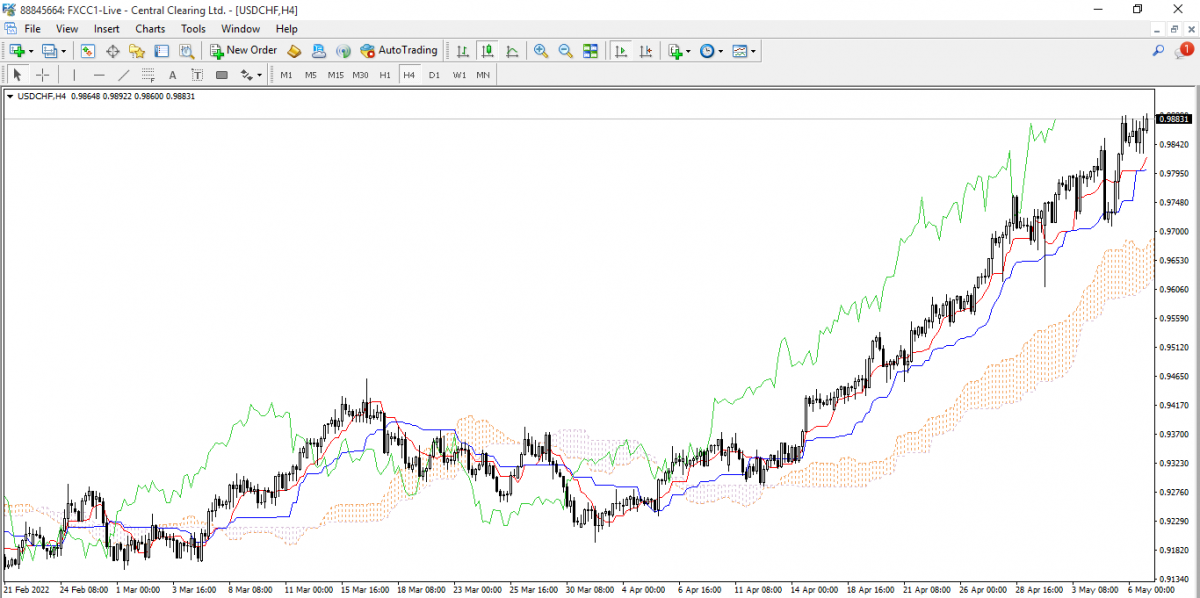Image resolution: width=1200 pixels, height=598 pixels.
Task: Open the indicators list dropdown
Action: (689, 51)
